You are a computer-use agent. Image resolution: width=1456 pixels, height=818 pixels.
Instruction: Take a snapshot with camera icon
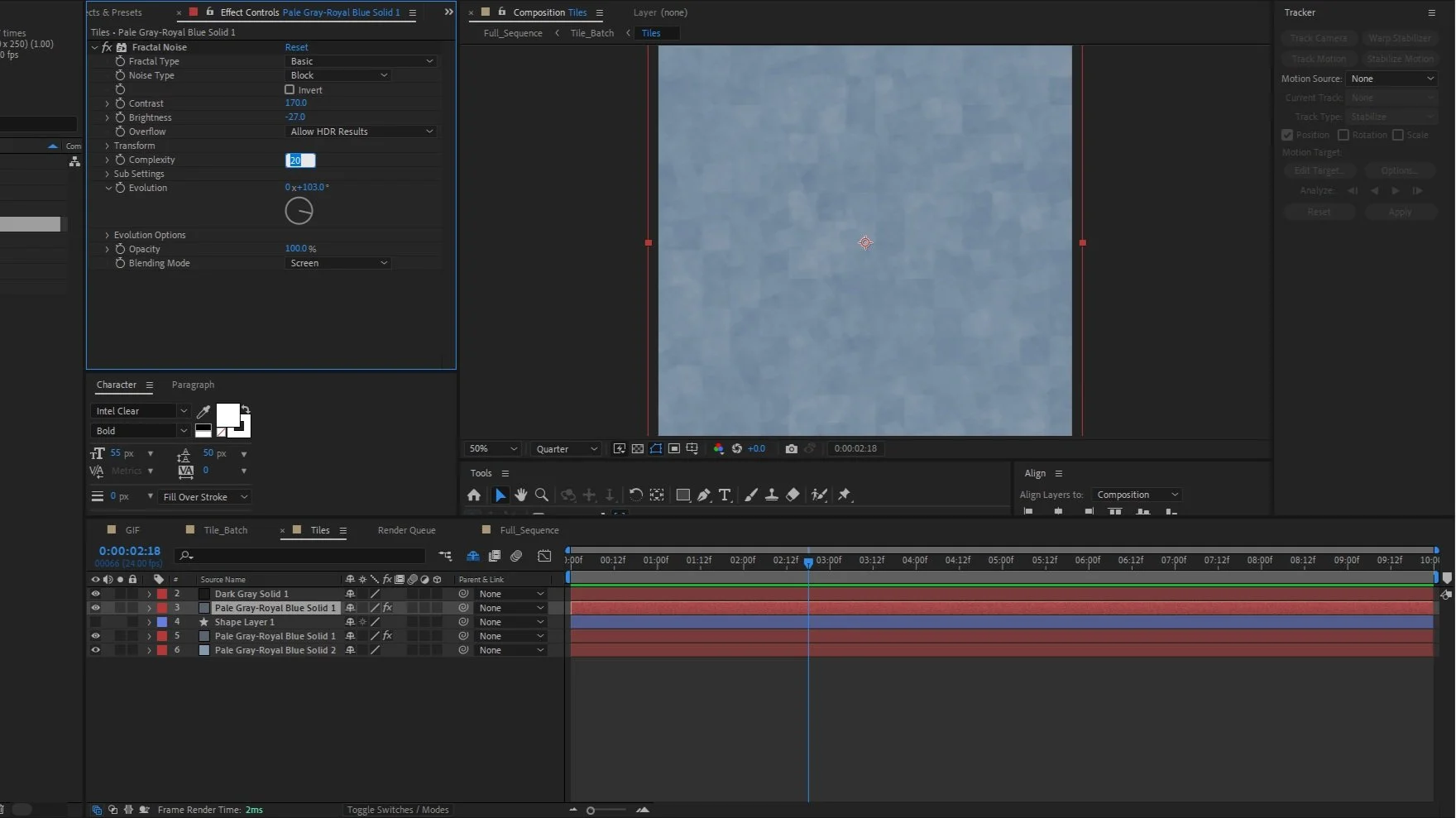tap(791, 448)
